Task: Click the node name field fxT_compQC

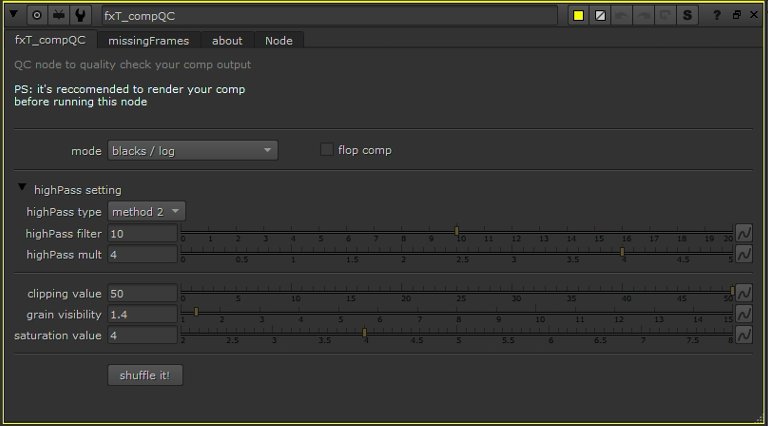Action: [x=328, y=16]
